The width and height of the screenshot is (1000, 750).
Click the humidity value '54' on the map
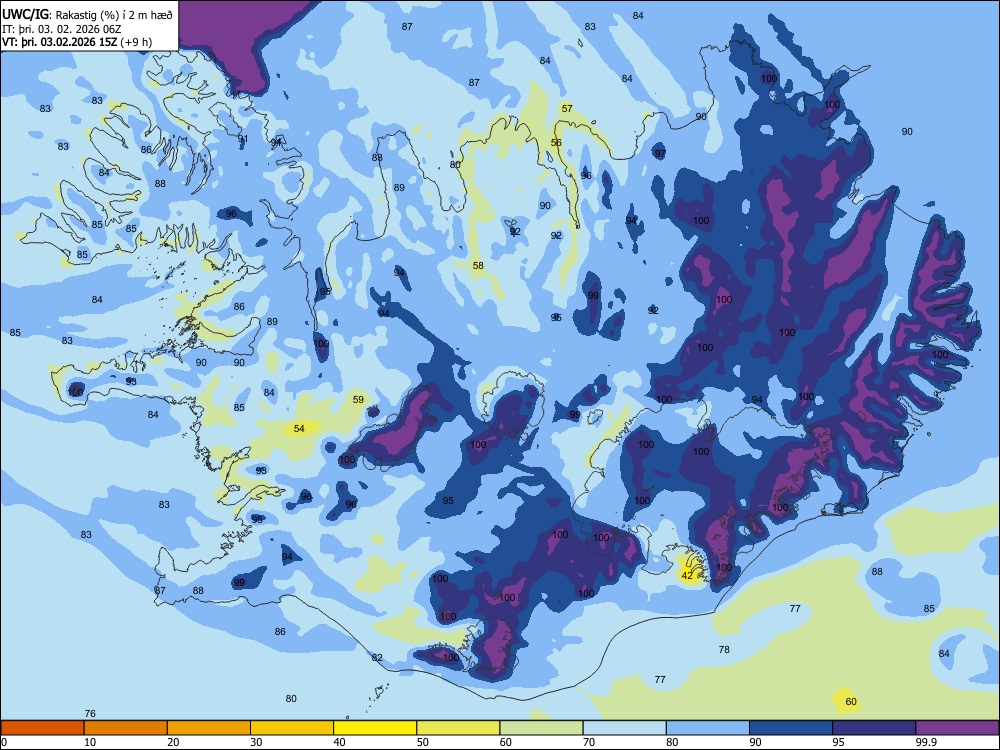point(299,429)
